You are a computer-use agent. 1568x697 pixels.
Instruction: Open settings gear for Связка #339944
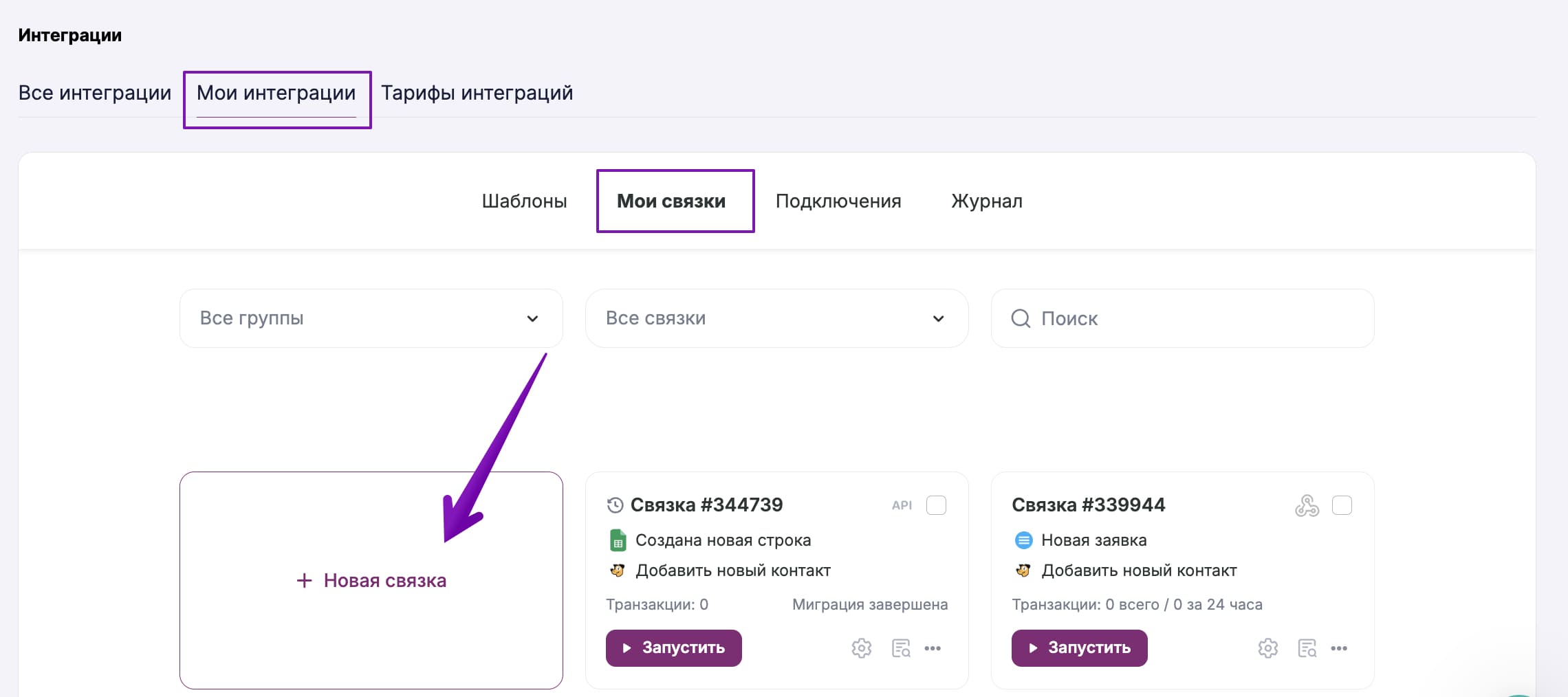[1267, 648]
